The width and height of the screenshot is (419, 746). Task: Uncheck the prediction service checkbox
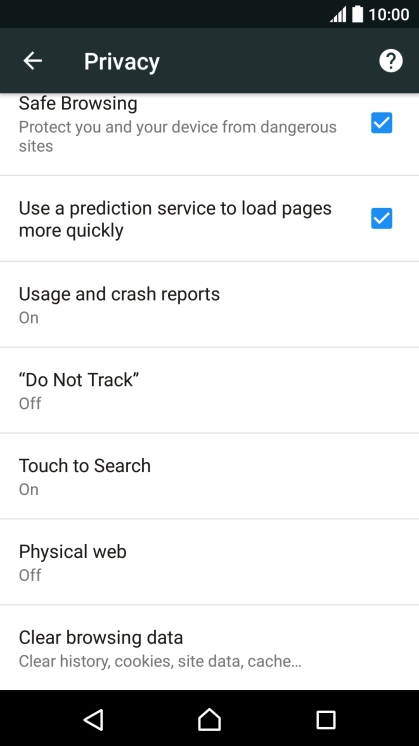click(x=381, y=218)
